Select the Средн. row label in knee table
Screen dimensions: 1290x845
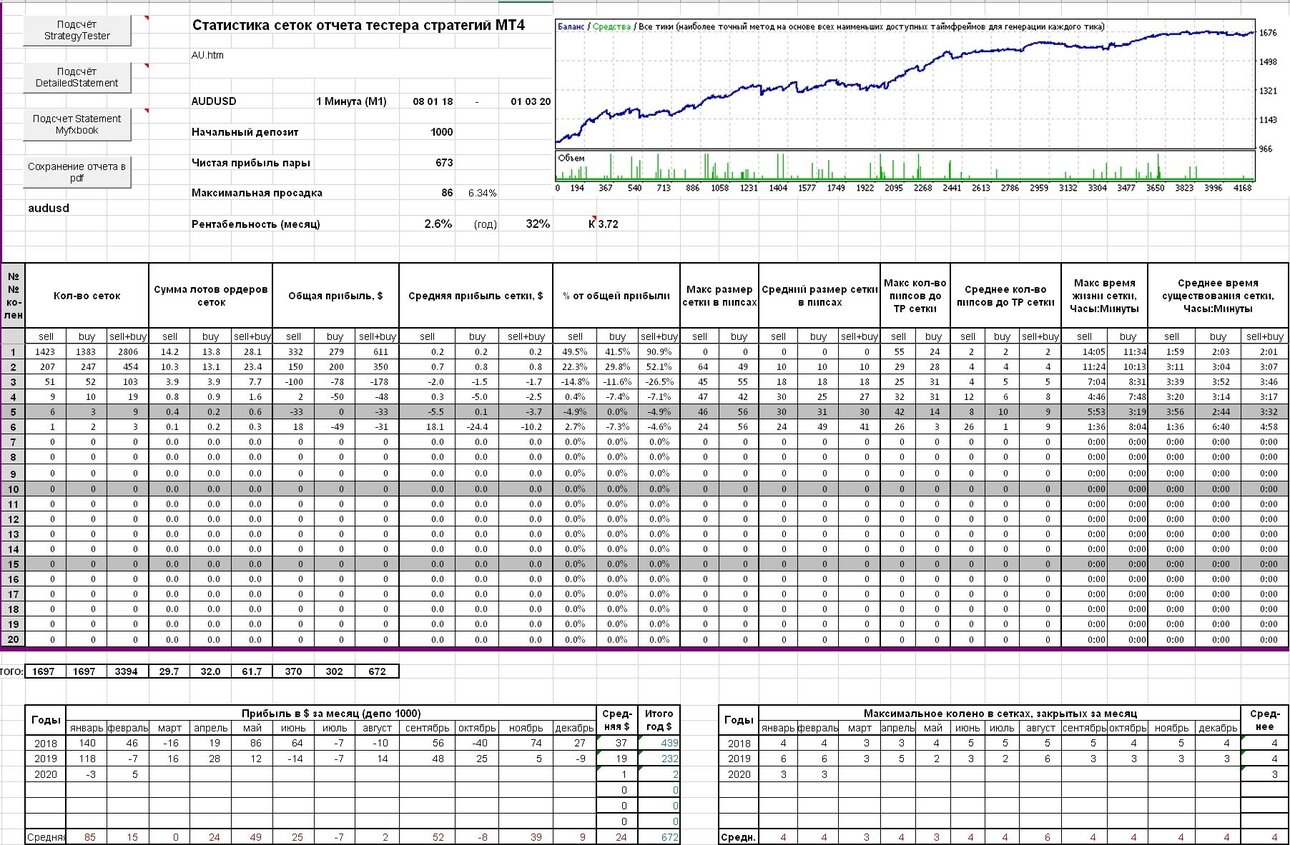pos(738,837)
